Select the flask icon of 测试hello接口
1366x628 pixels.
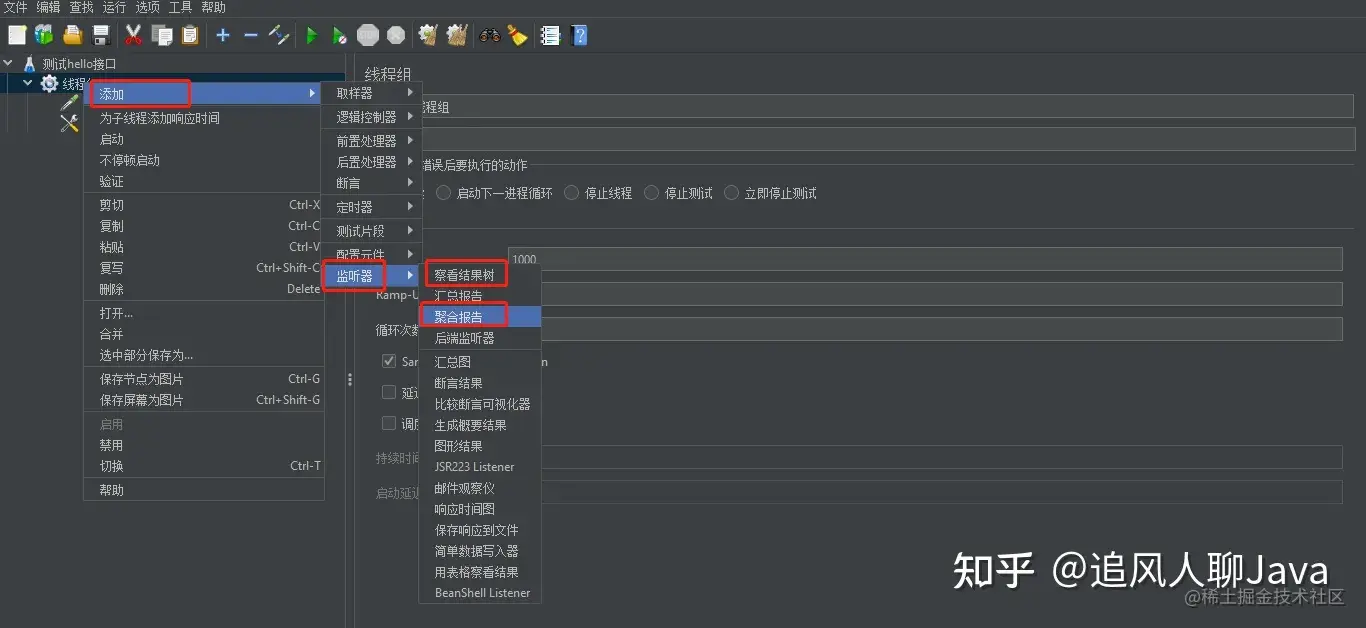[x=29, y=63]
